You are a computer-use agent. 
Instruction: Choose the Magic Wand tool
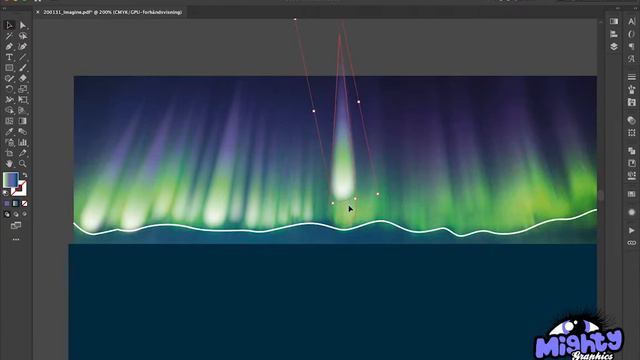click(x=9, y=36)
